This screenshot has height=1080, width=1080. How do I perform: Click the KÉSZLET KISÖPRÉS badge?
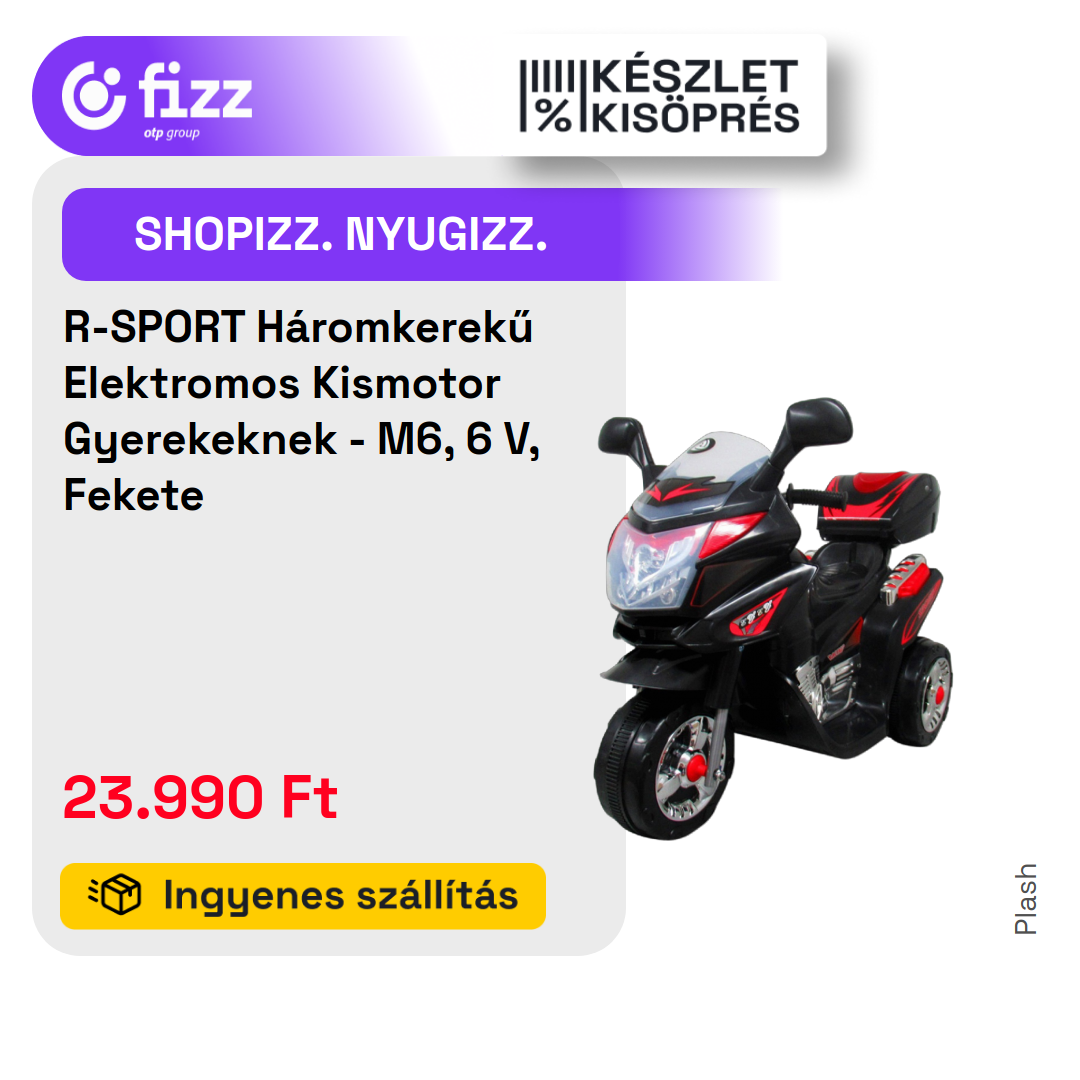coord(660,96)
